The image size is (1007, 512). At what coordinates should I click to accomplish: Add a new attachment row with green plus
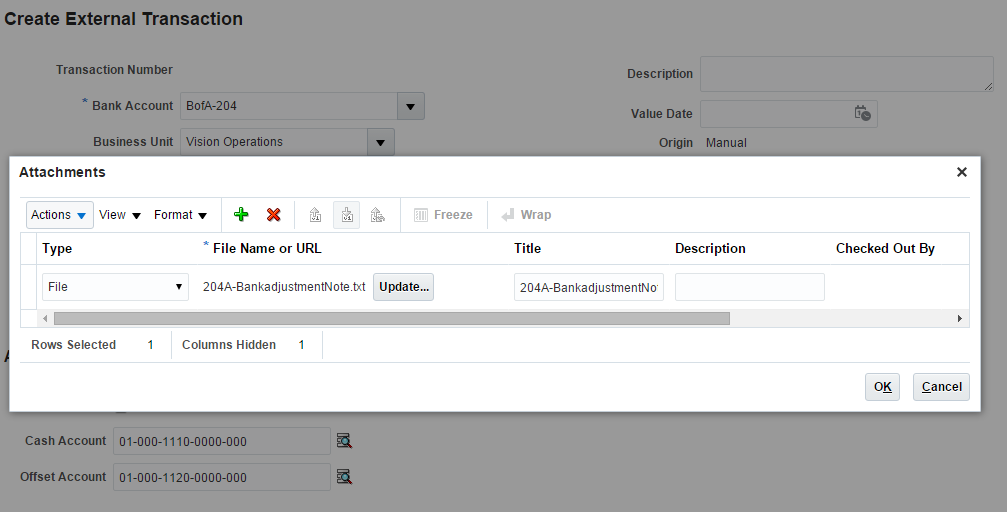point(241,215)
